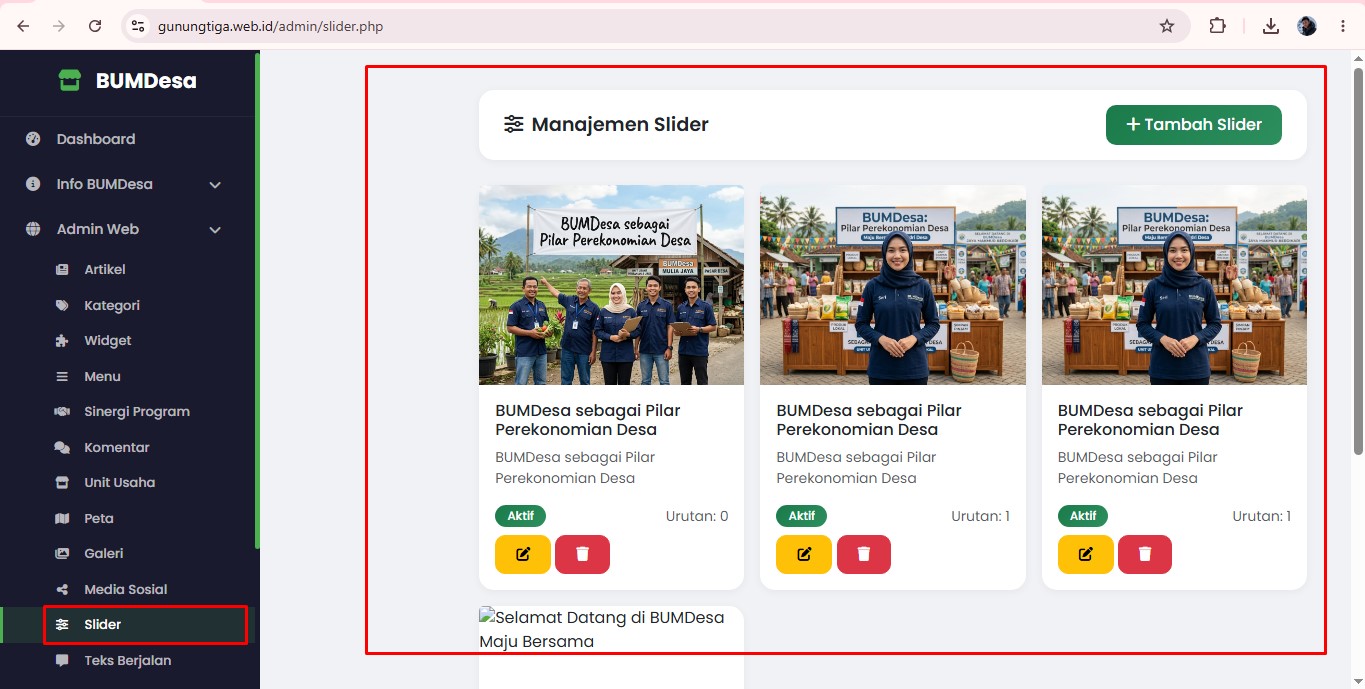The width and height of the screenshot is (1365, 689).
Task: Open Komentar in the sidebar
Action: point(128,447)
